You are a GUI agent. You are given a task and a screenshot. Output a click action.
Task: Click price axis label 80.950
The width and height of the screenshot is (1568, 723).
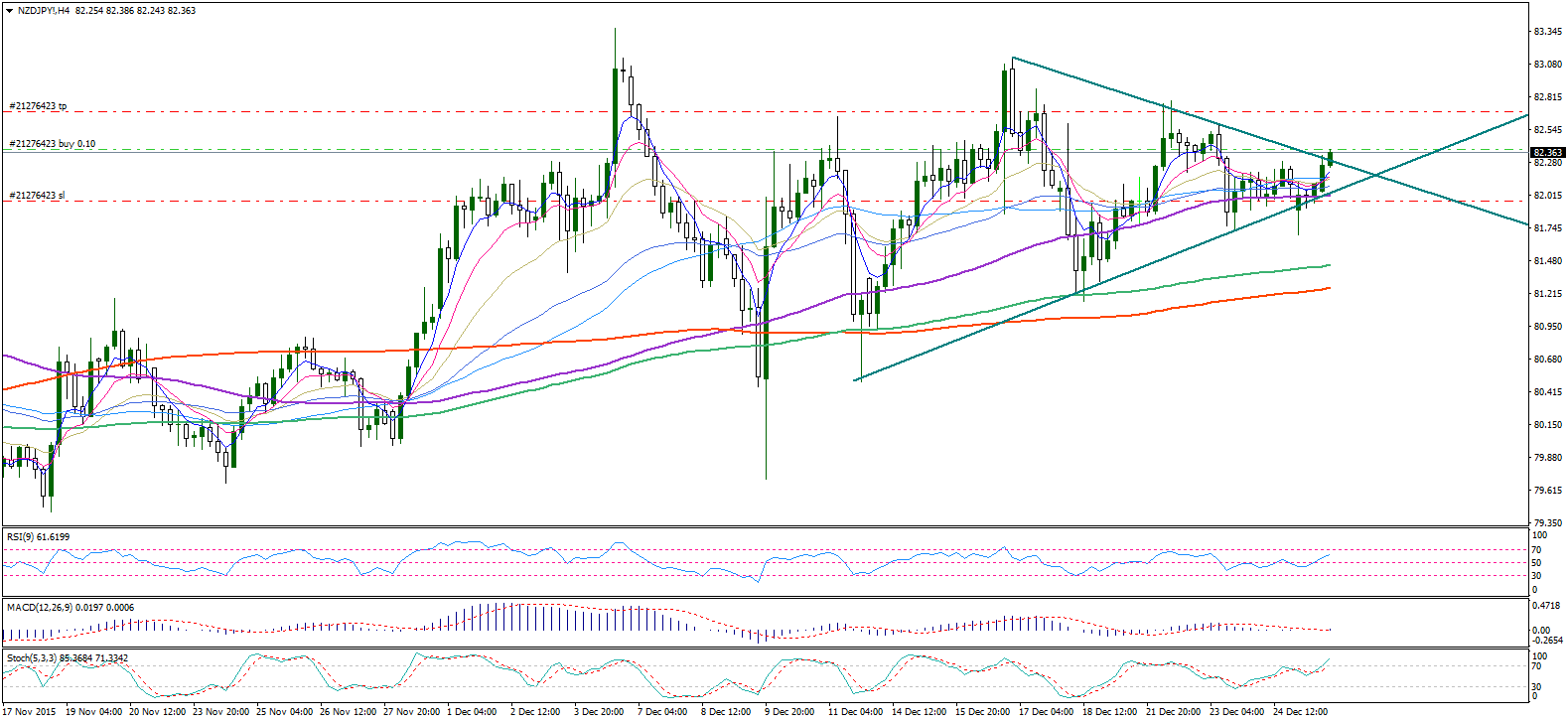click(x=1546, y=327)
